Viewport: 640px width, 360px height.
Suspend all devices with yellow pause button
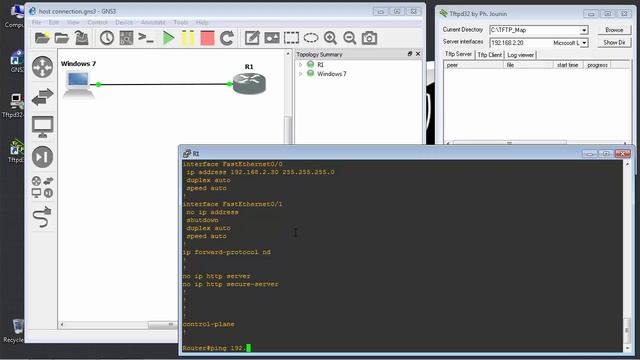[187, 38]
